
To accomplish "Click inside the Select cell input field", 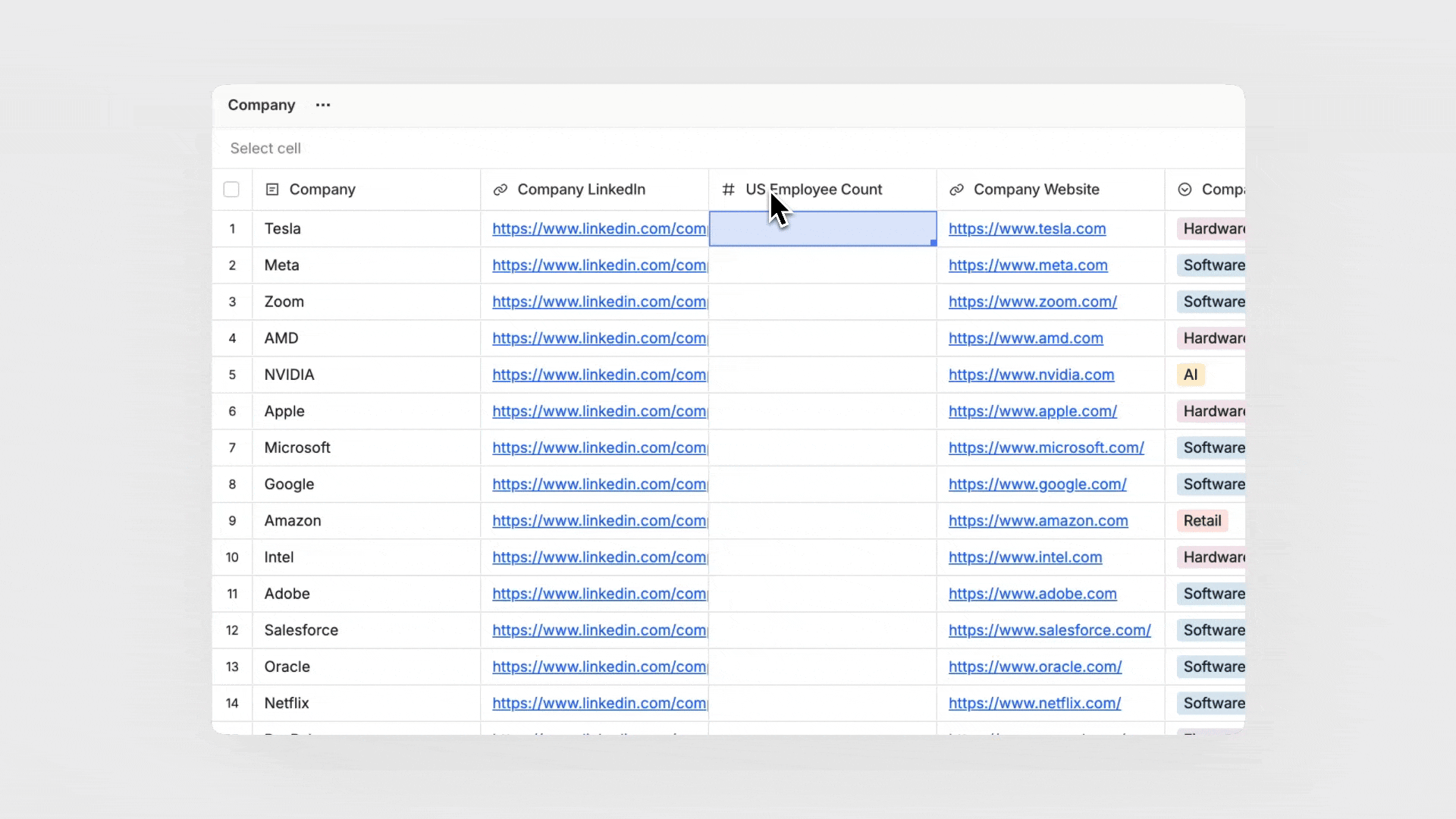I will click(x=379, y=148).
